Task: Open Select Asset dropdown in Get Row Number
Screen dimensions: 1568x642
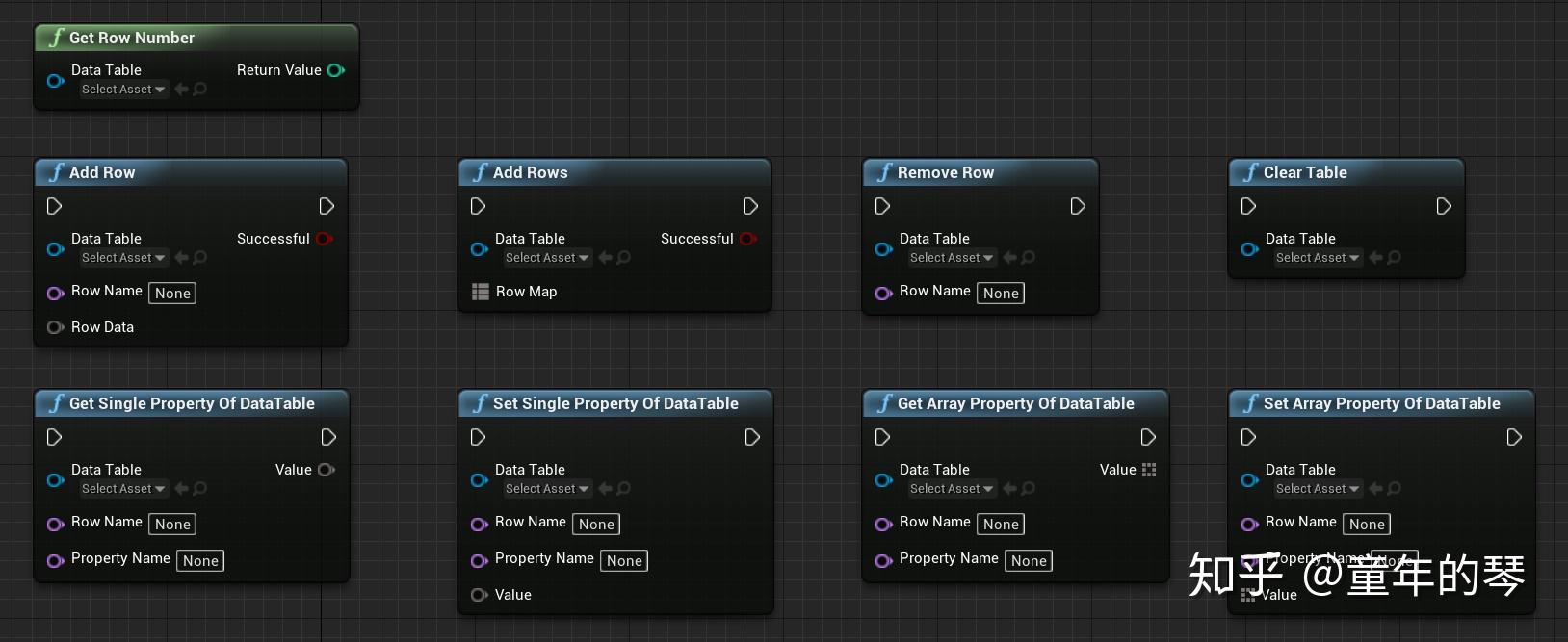Action: [x=123, y=90]
